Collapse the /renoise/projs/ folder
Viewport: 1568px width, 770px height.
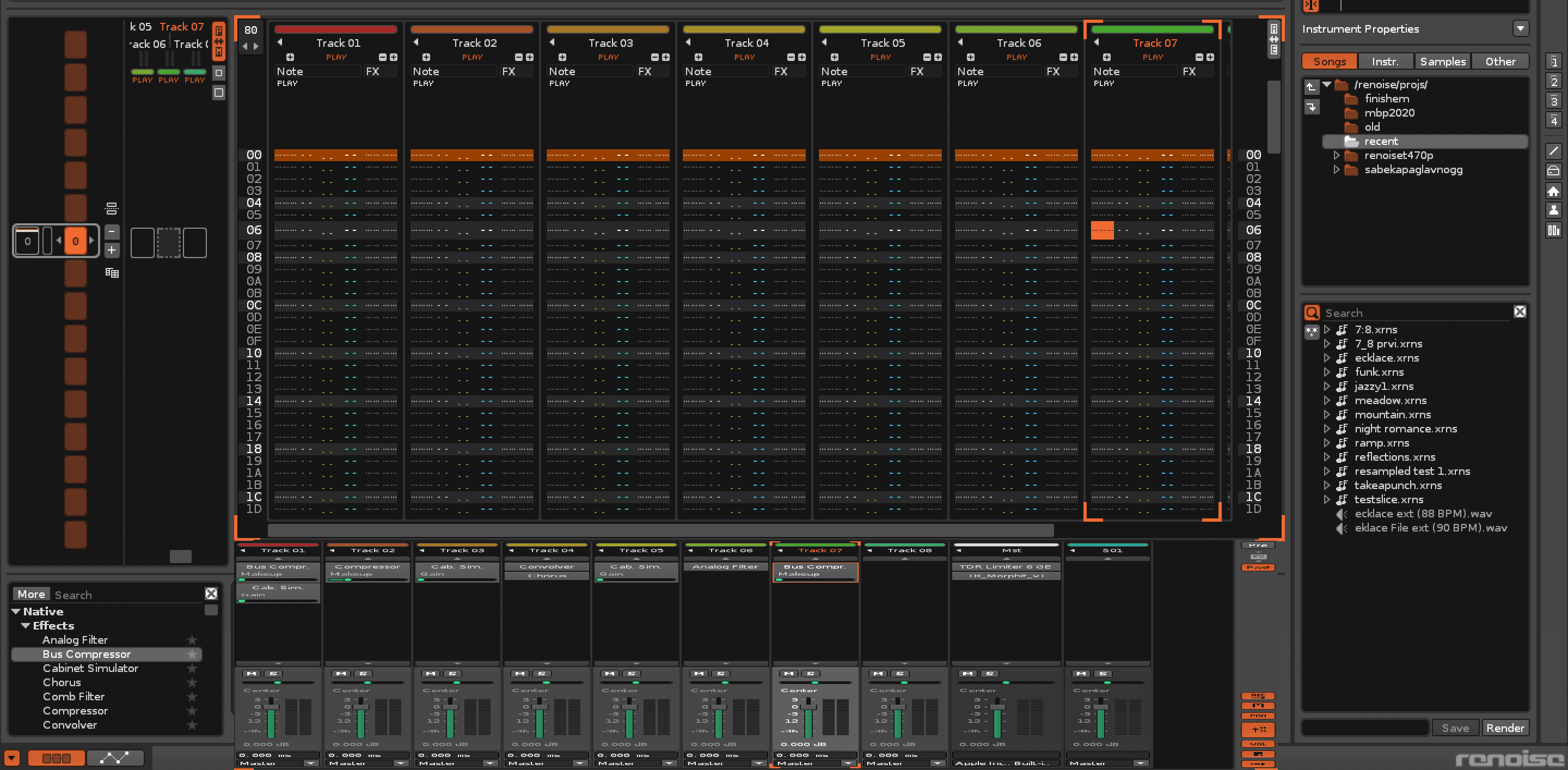click(1327, 84)
